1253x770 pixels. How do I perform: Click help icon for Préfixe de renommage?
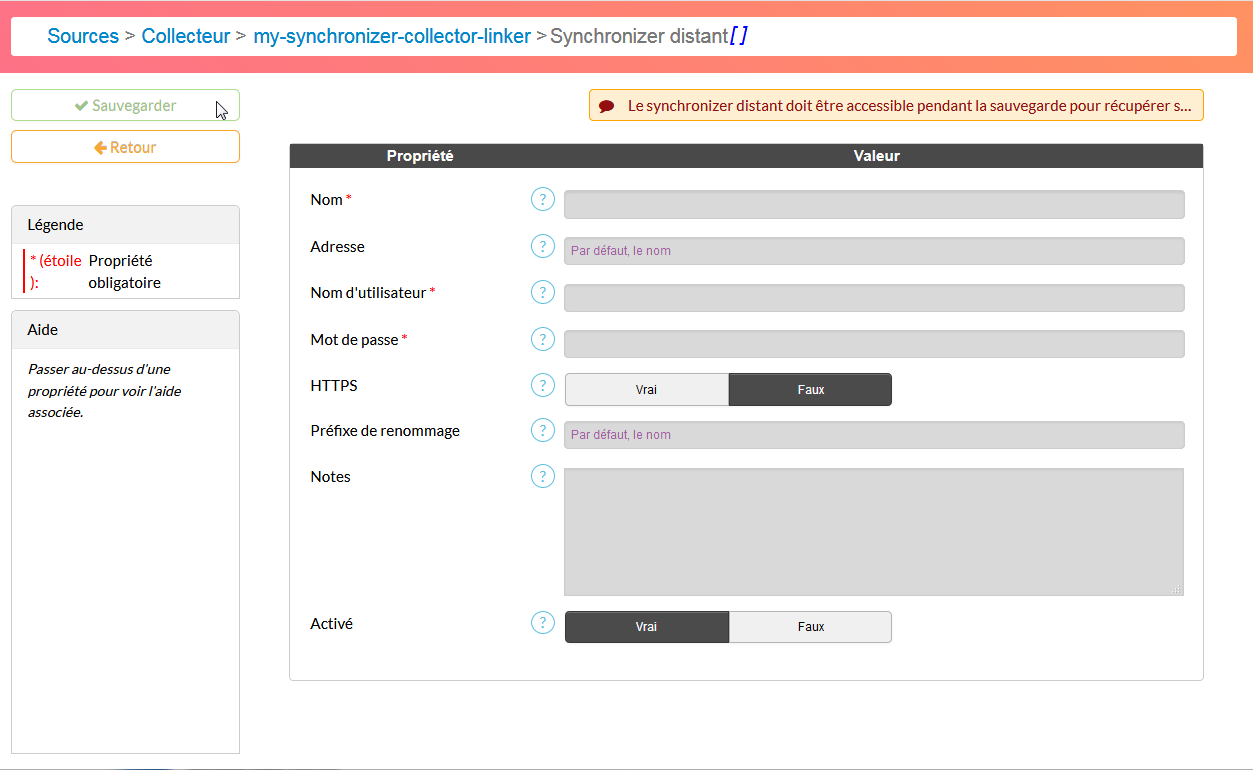pos(542,431)
